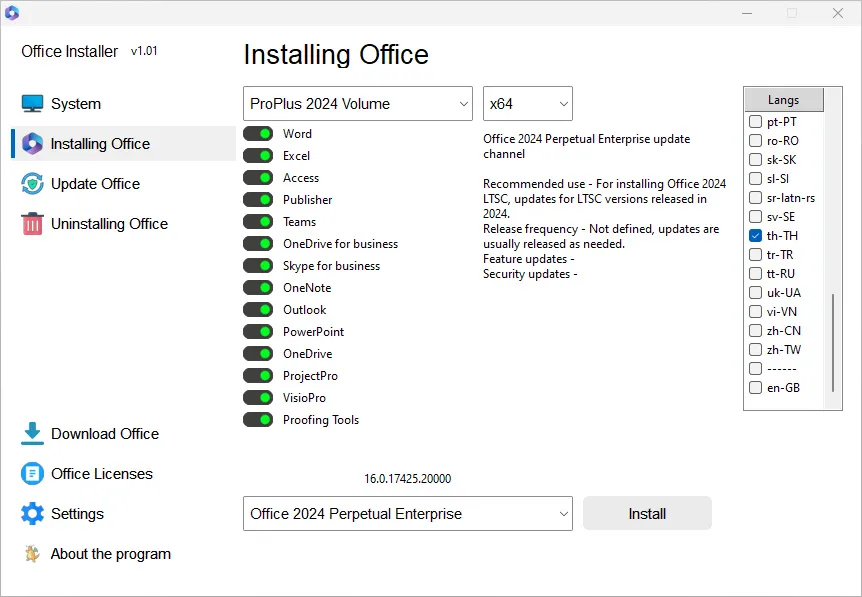Open Office 2024 Perpetual Enterprise channel dropdown
Viewport: 862px width, 597px height.
408,513
